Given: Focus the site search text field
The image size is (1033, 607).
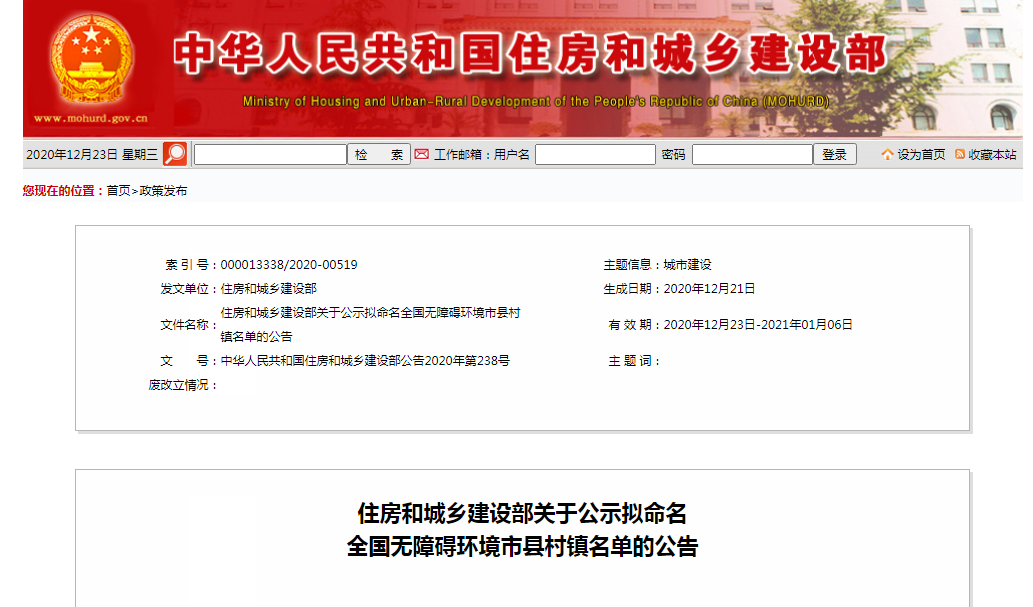Looking at the screenshot, I should pyautogui.click(x=270, y=154).
